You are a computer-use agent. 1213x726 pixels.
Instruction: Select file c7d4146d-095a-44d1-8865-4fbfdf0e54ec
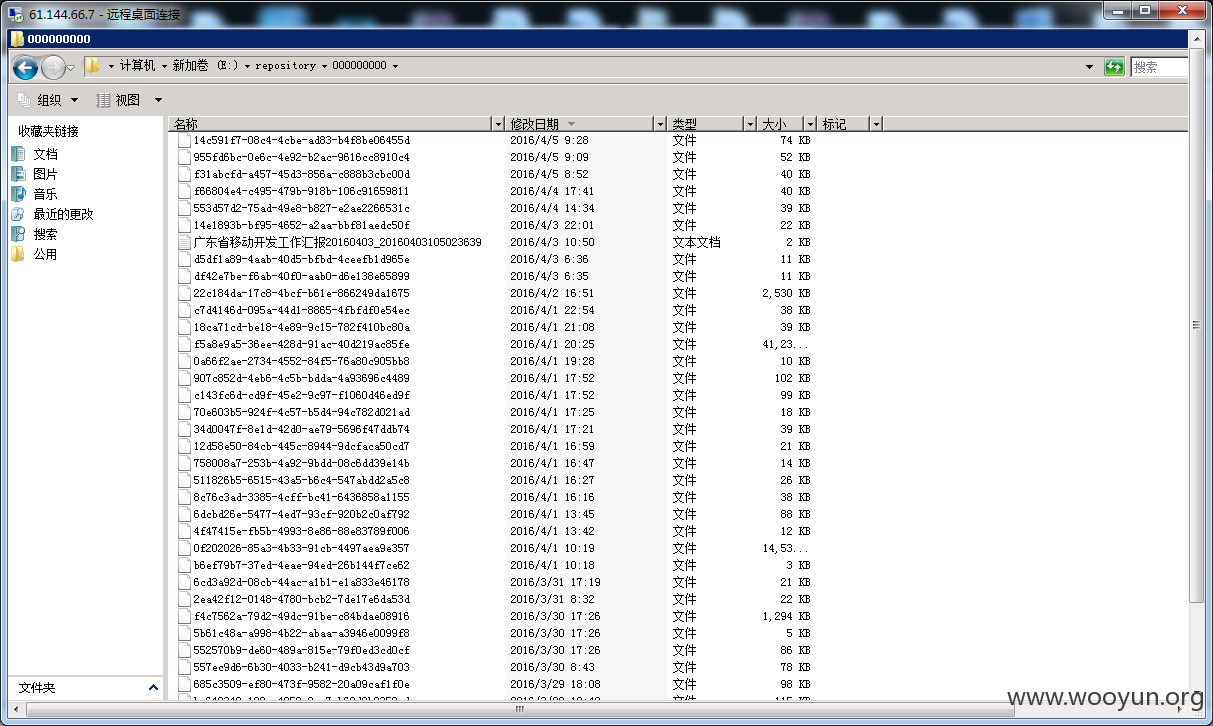click(301, 310)
